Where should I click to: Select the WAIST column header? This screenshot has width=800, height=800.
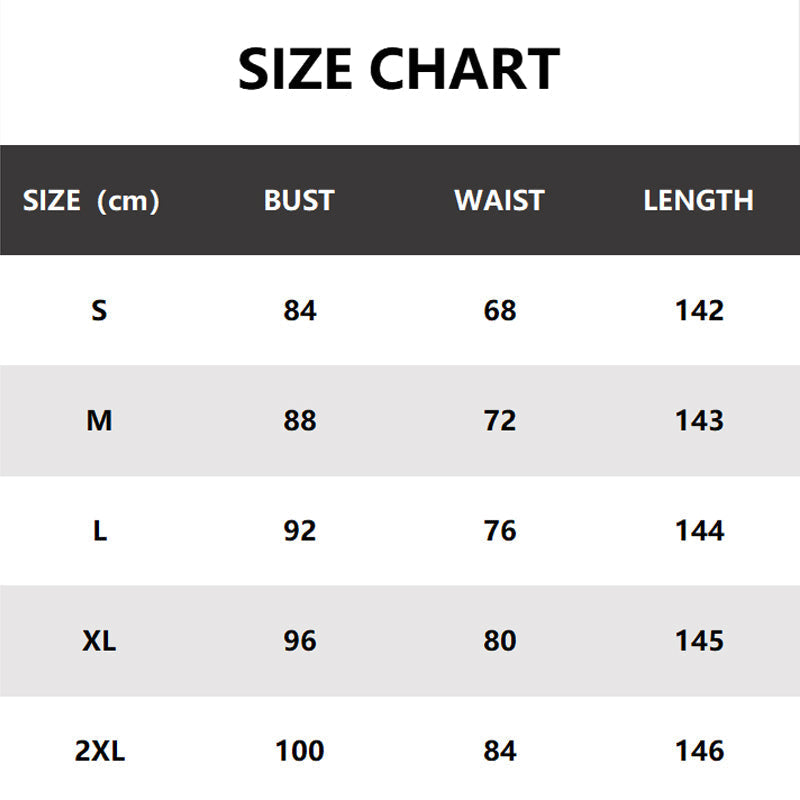[x=499, y=200]
